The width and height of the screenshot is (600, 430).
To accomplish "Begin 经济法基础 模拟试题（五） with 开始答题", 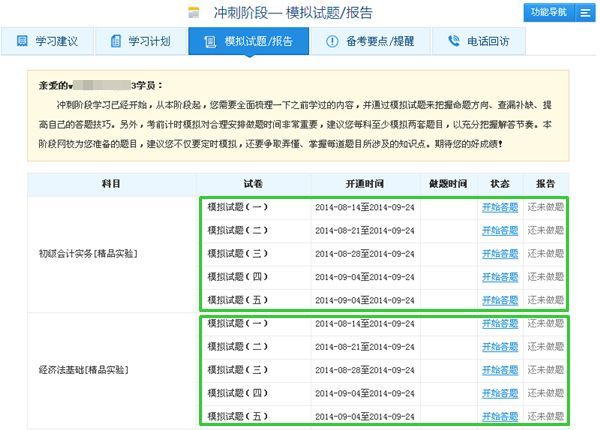I will pyautogui.click(x=500, y=416).
